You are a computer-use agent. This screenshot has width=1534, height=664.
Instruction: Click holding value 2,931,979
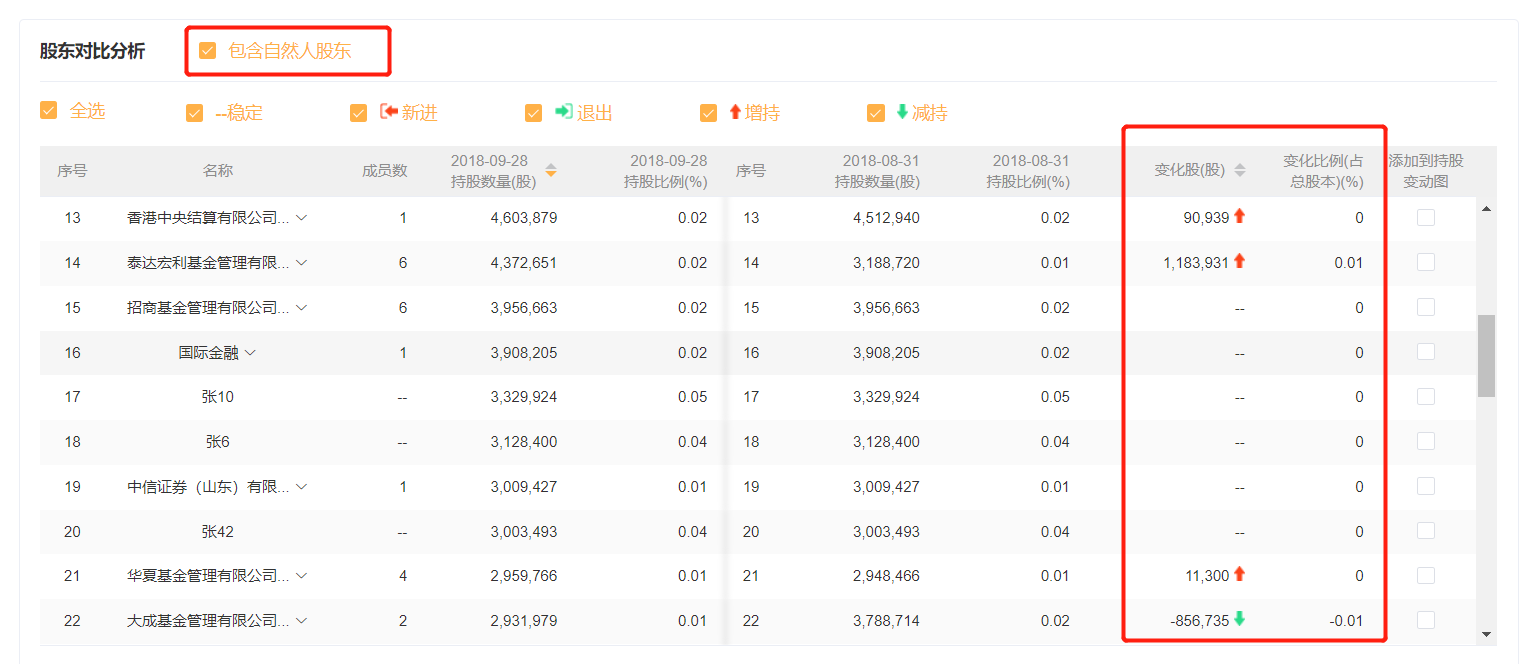(524, 621)
